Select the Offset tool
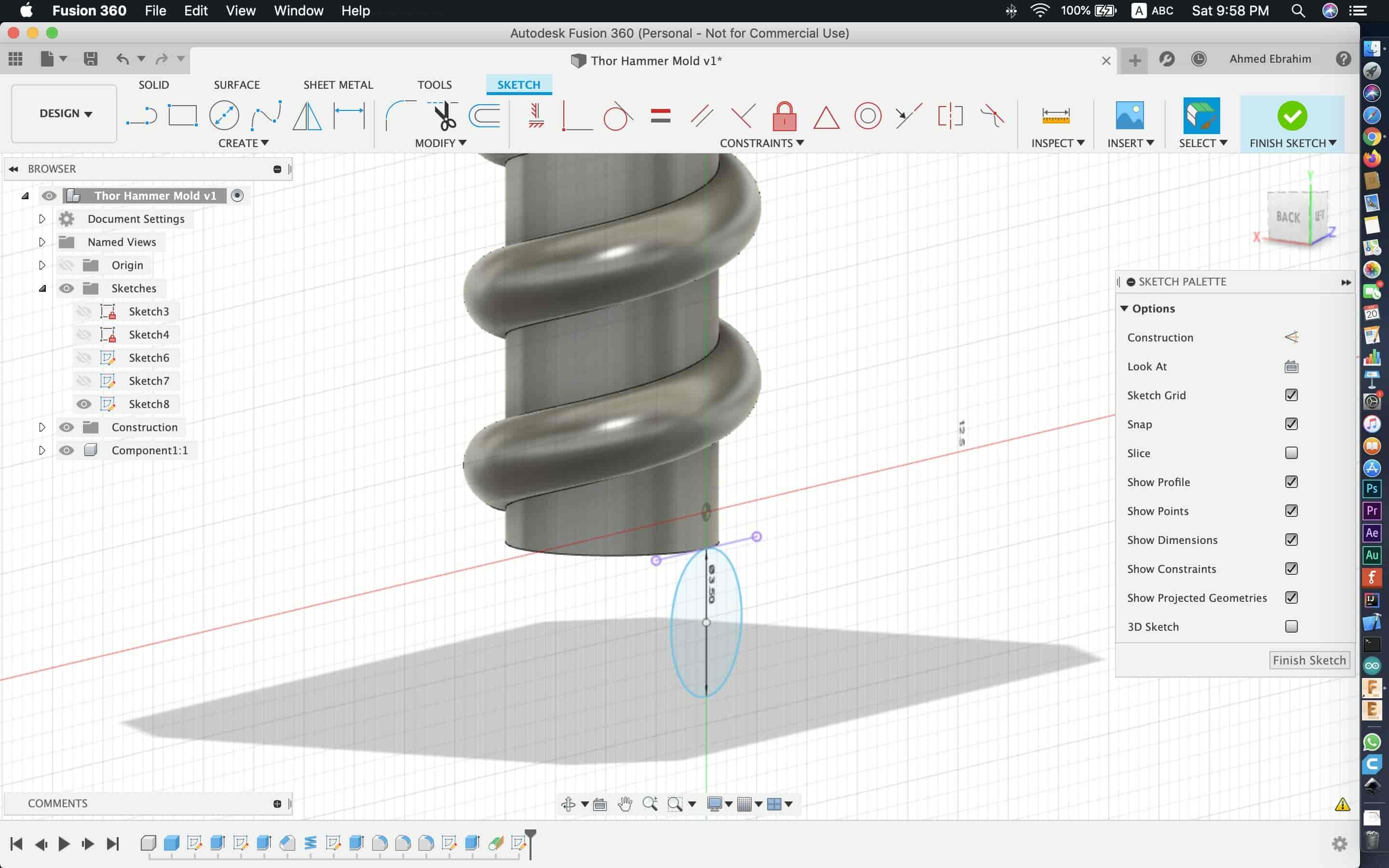The image size is (1389, 868). (x=484, y=115)
